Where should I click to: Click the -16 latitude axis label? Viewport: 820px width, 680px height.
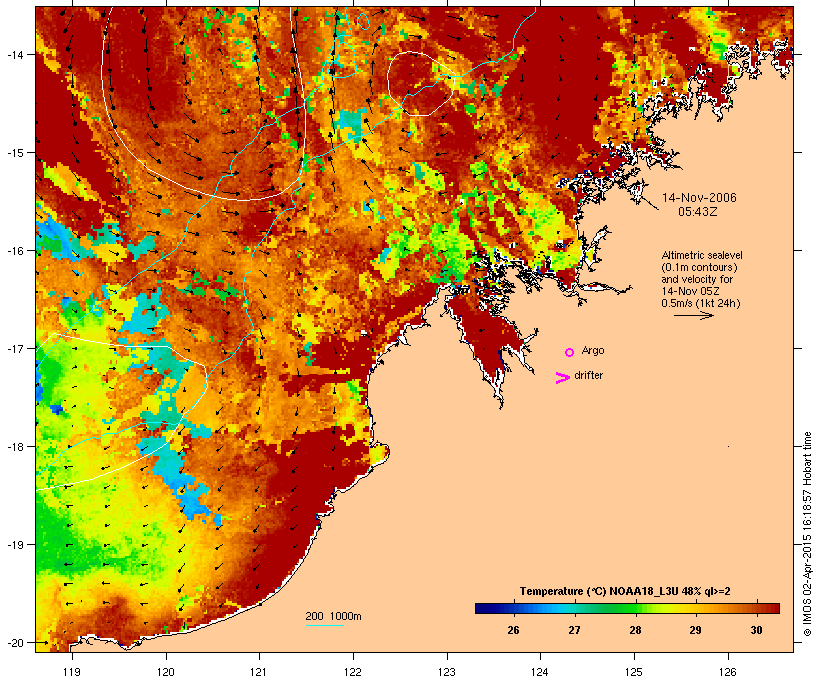pyautogui.click(x=14, y=251)
